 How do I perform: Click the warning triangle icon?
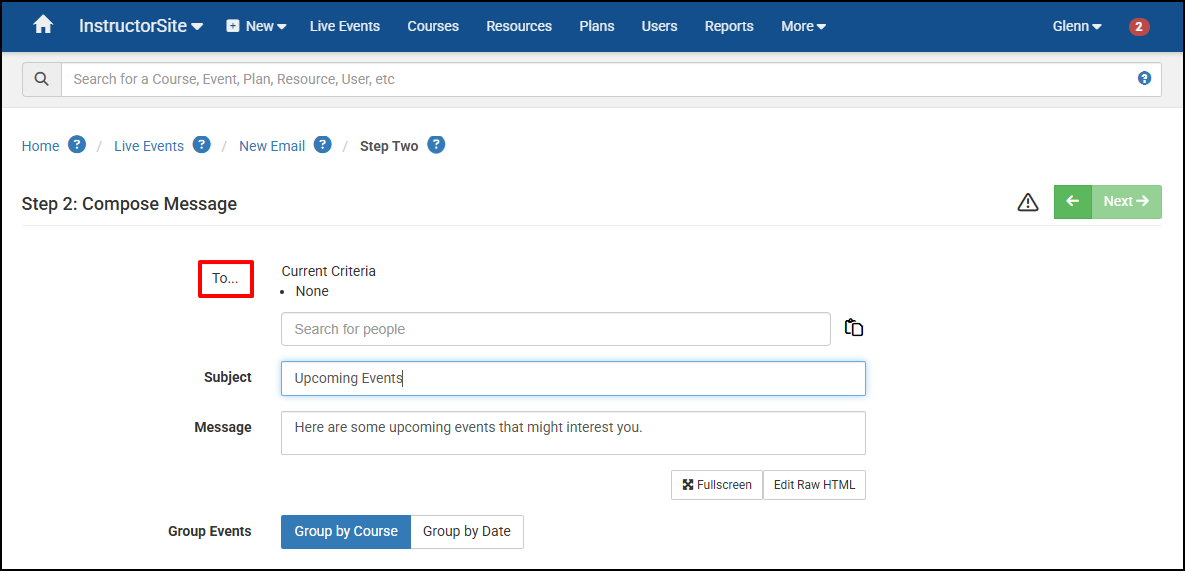[x=1028, y=202]
